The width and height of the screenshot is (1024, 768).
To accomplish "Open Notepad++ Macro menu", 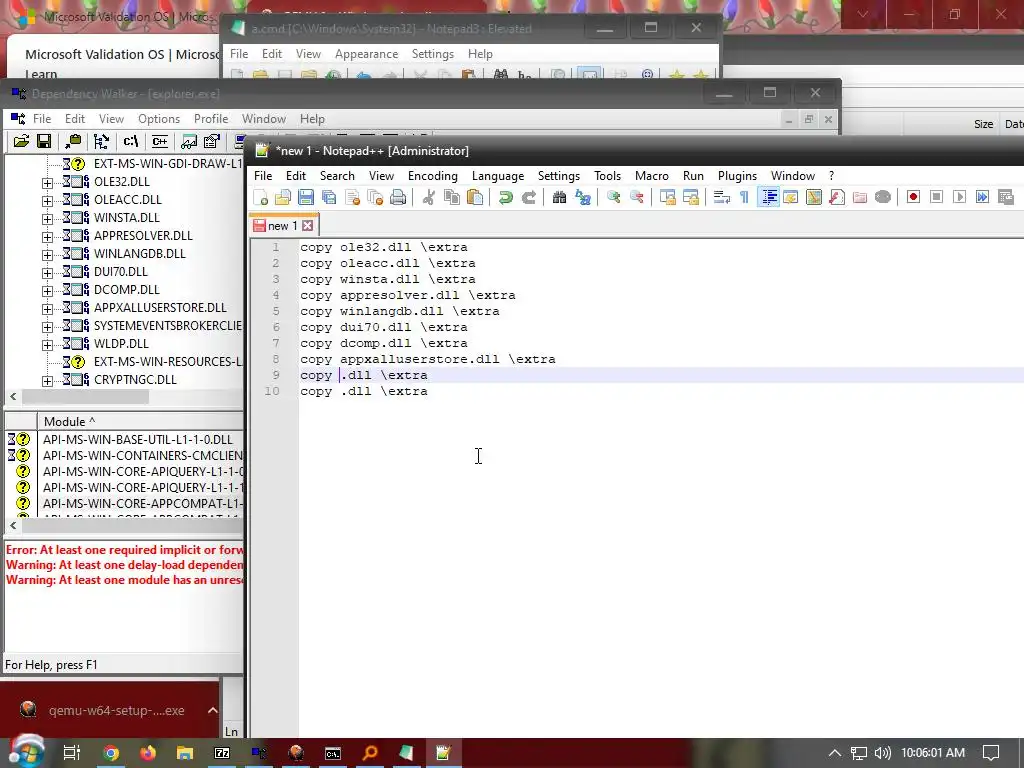I will pos(651,176).
